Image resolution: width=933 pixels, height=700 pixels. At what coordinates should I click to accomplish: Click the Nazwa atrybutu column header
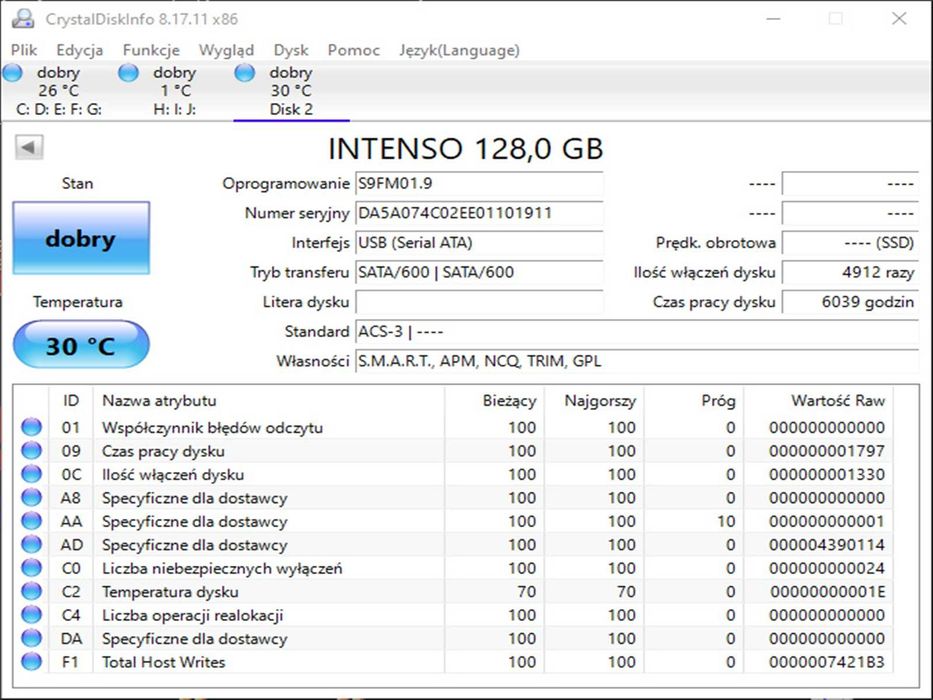click(x=268, y=401)
